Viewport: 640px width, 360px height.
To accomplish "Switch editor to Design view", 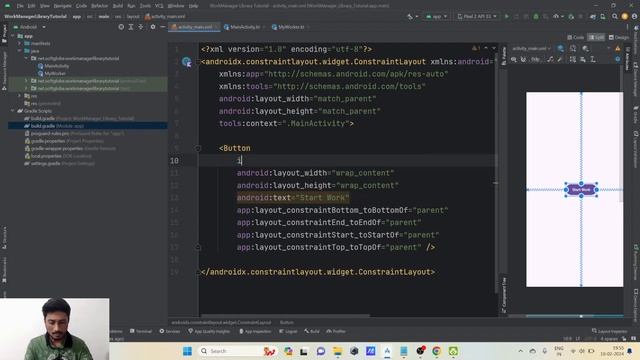I will [x=619, y=37].
